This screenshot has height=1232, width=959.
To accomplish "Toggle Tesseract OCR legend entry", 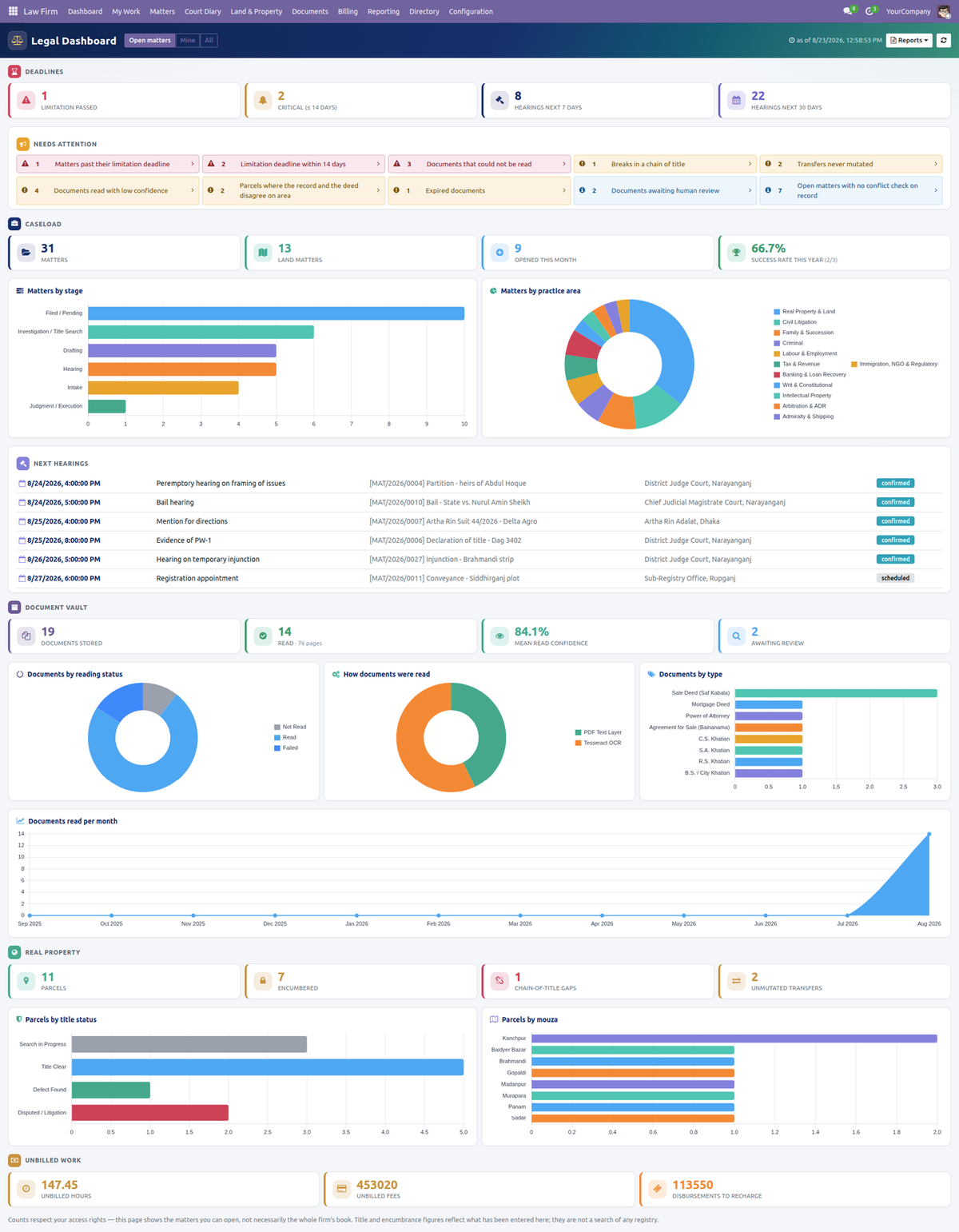I will click(598, 743).
